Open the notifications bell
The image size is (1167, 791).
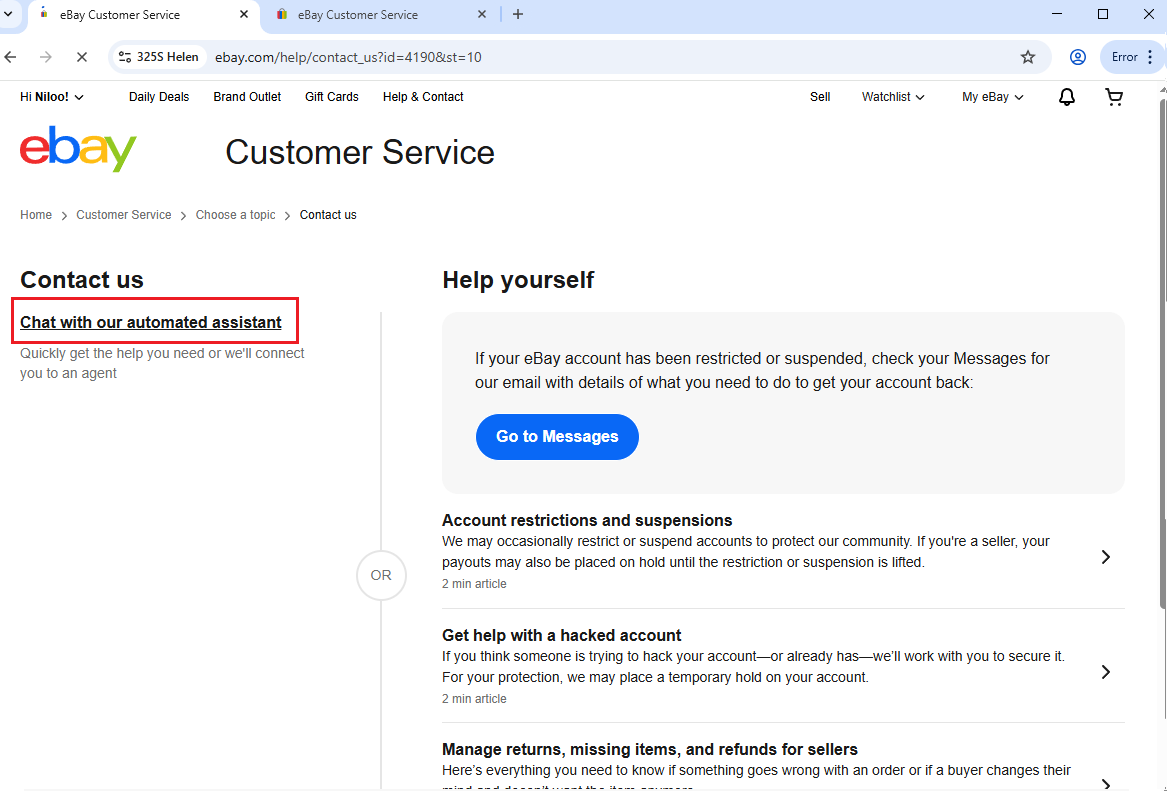pos(1067,97)
